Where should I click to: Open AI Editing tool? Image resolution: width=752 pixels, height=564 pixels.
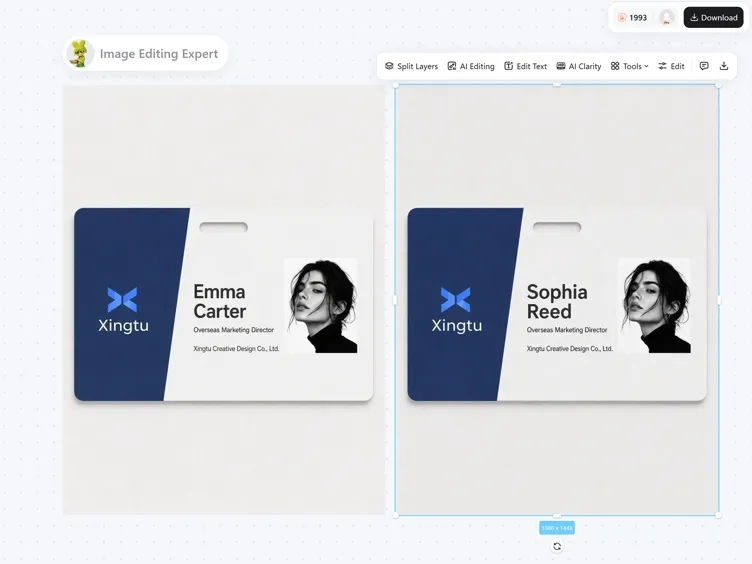coord(471,66)
